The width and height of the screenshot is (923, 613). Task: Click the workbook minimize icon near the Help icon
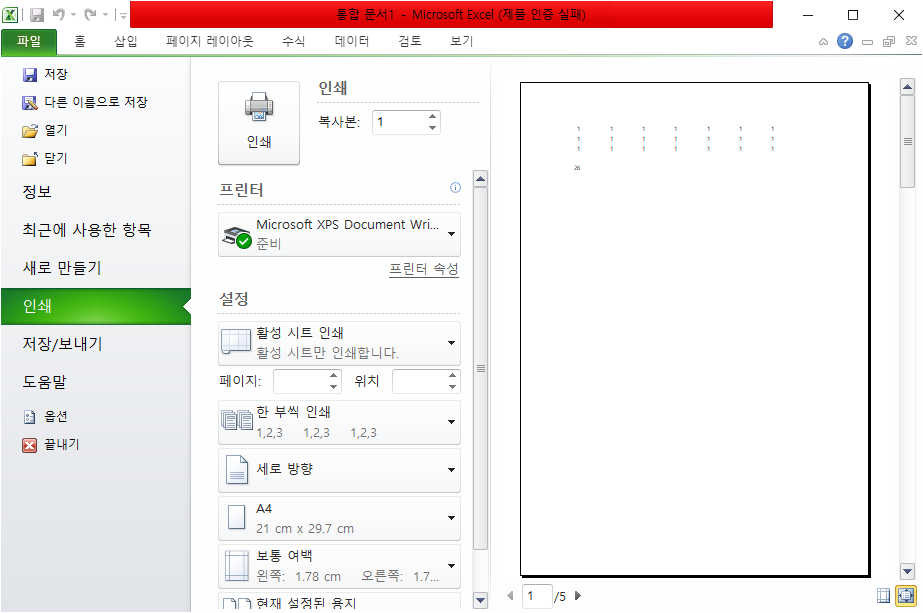coord(867,42)
